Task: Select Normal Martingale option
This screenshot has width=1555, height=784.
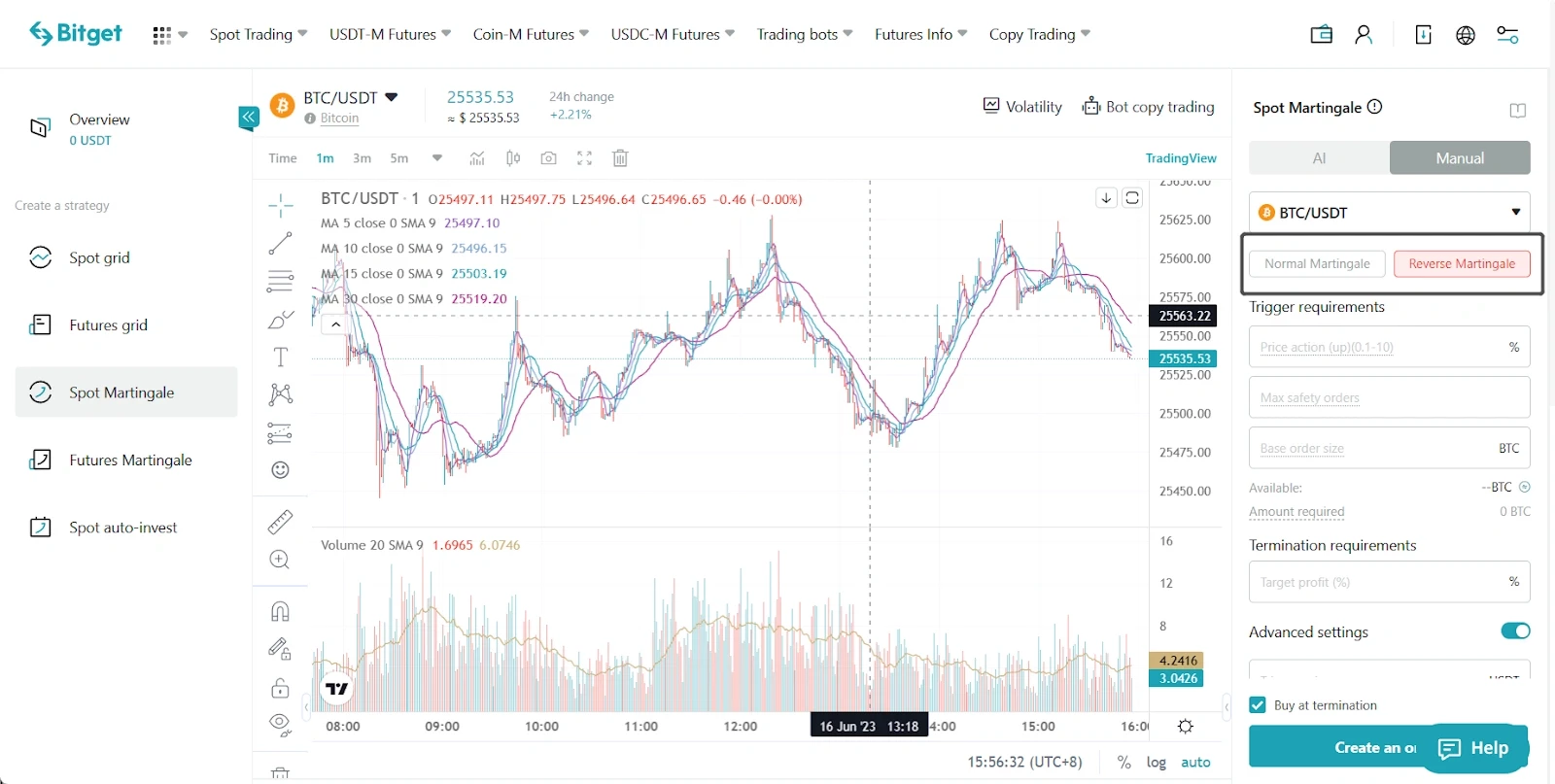Action: 1317,263
